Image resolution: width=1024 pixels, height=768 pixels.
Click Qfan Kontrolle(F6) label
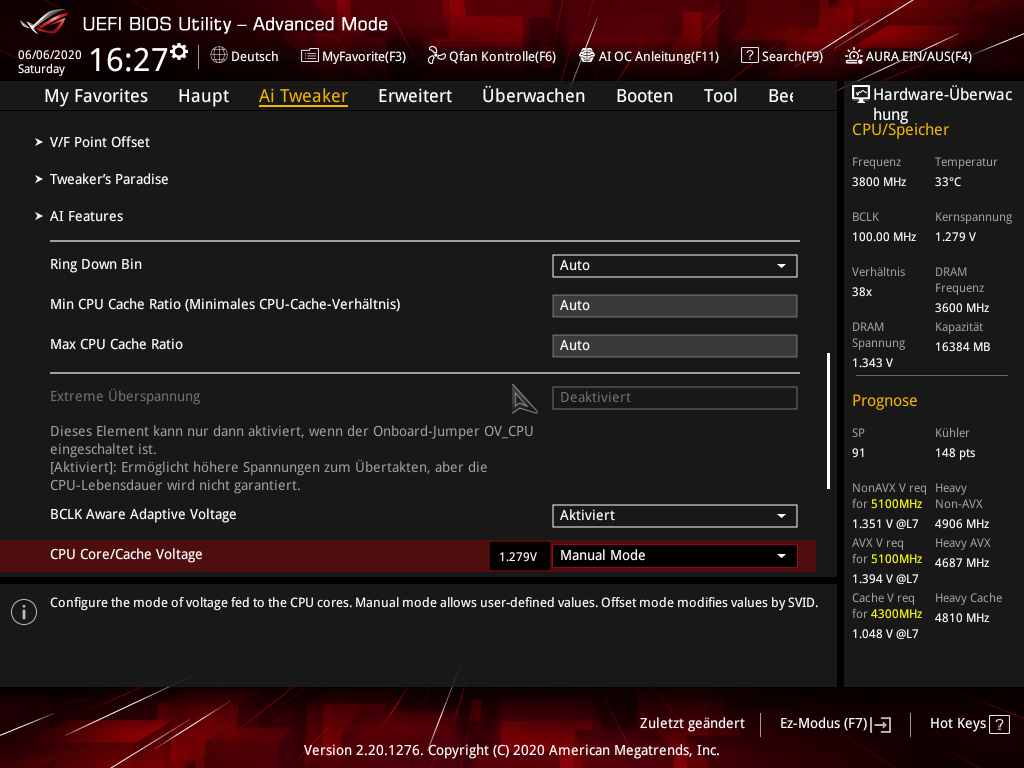(502, 56)
